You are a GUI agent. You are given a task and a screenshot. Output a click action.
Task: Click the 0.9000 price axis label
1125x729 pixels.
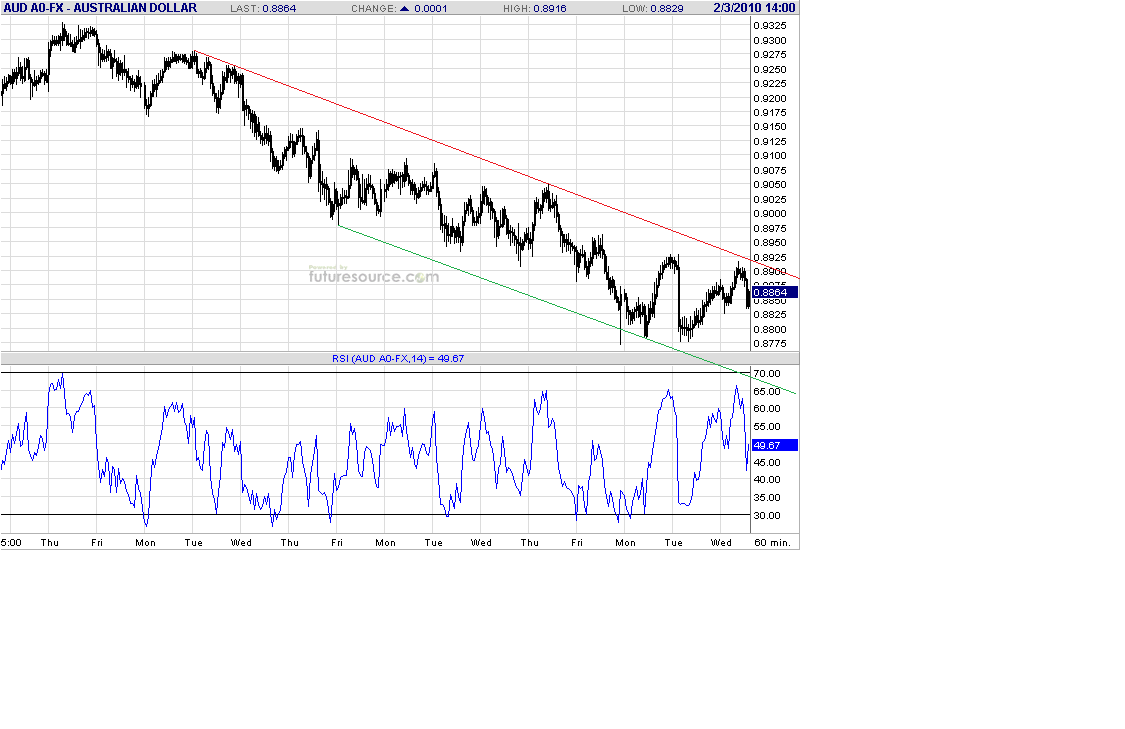(x=770, y=214)
